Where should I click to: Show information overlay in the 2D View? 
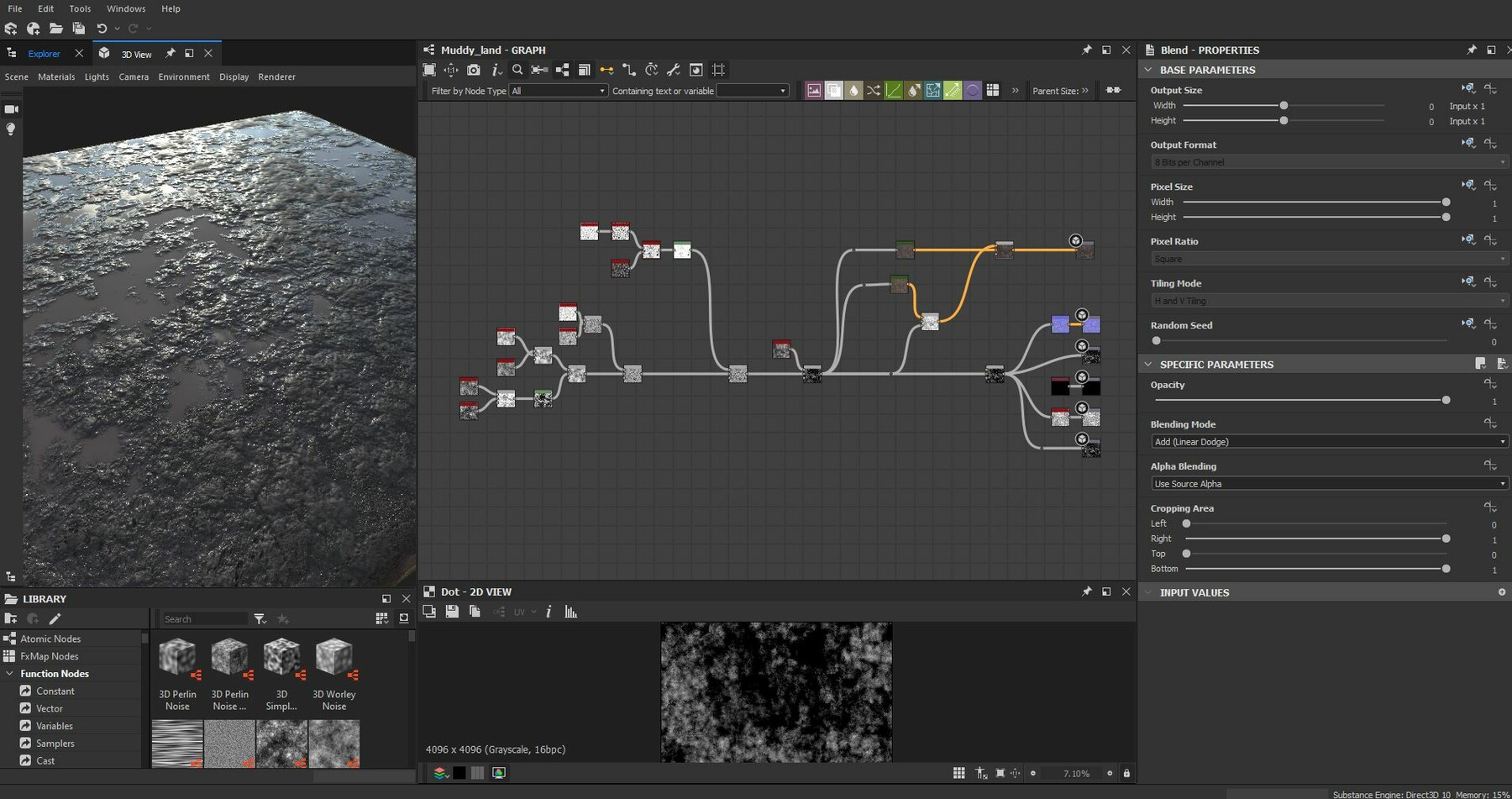(x=549, y=612)
